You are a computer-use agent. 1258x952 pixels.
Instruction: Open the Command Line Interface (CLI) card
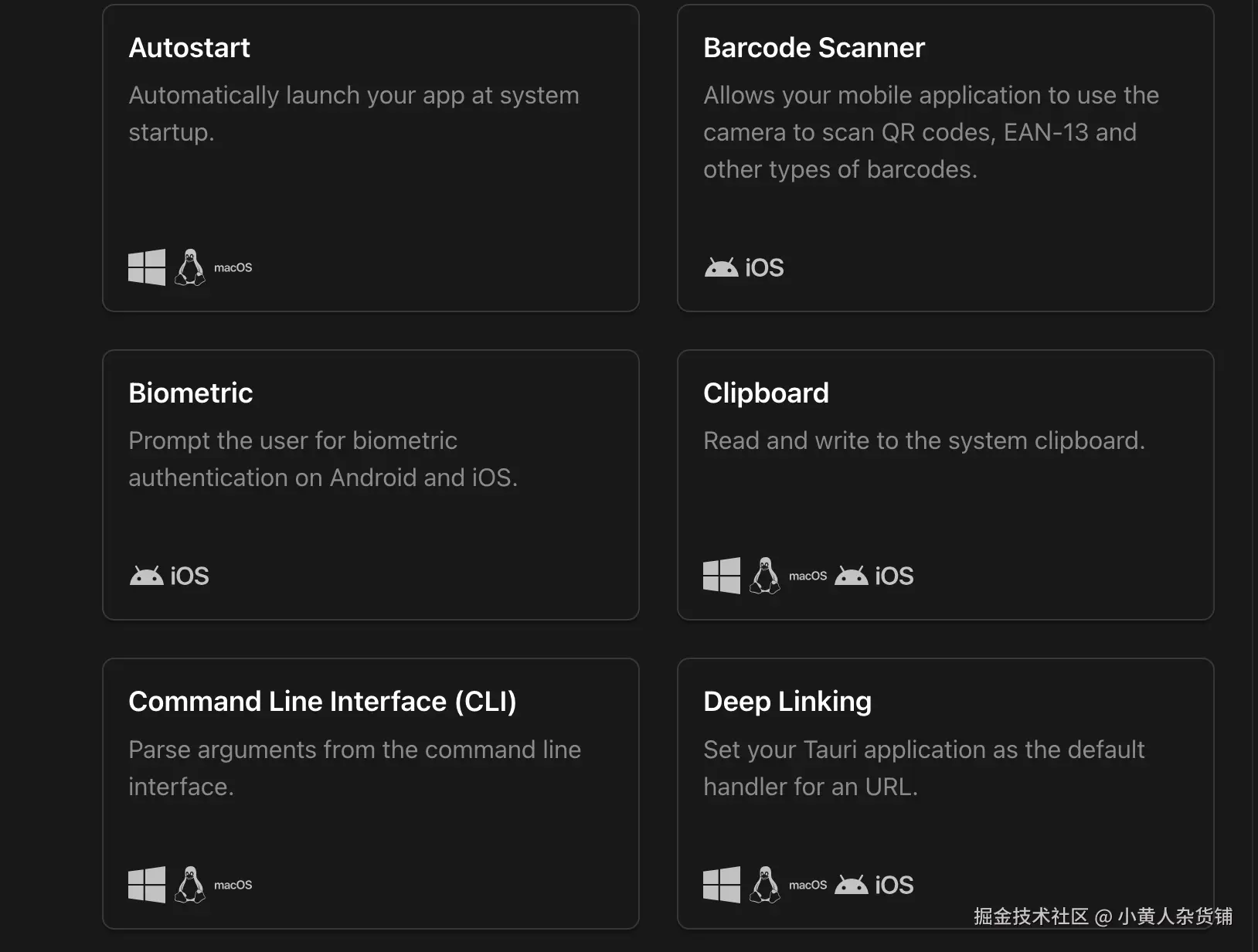370,793
